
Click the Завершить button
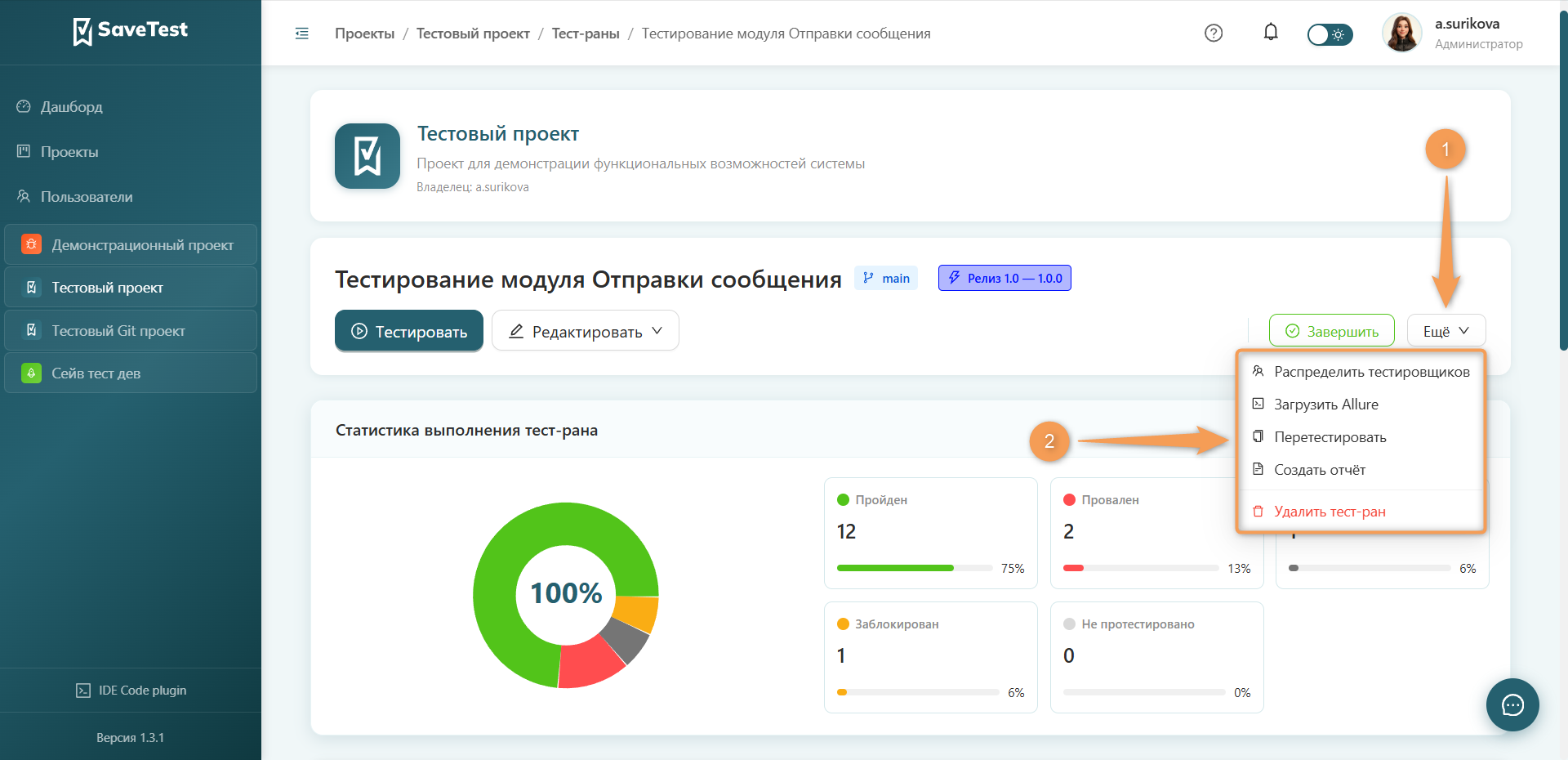tap(1332, 331)
